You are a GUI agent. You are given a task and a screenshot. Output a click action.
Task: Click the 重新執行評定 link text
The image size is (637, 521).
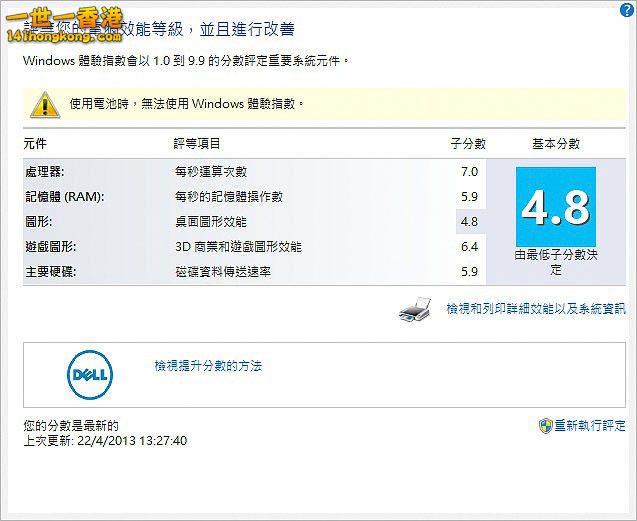590,426
